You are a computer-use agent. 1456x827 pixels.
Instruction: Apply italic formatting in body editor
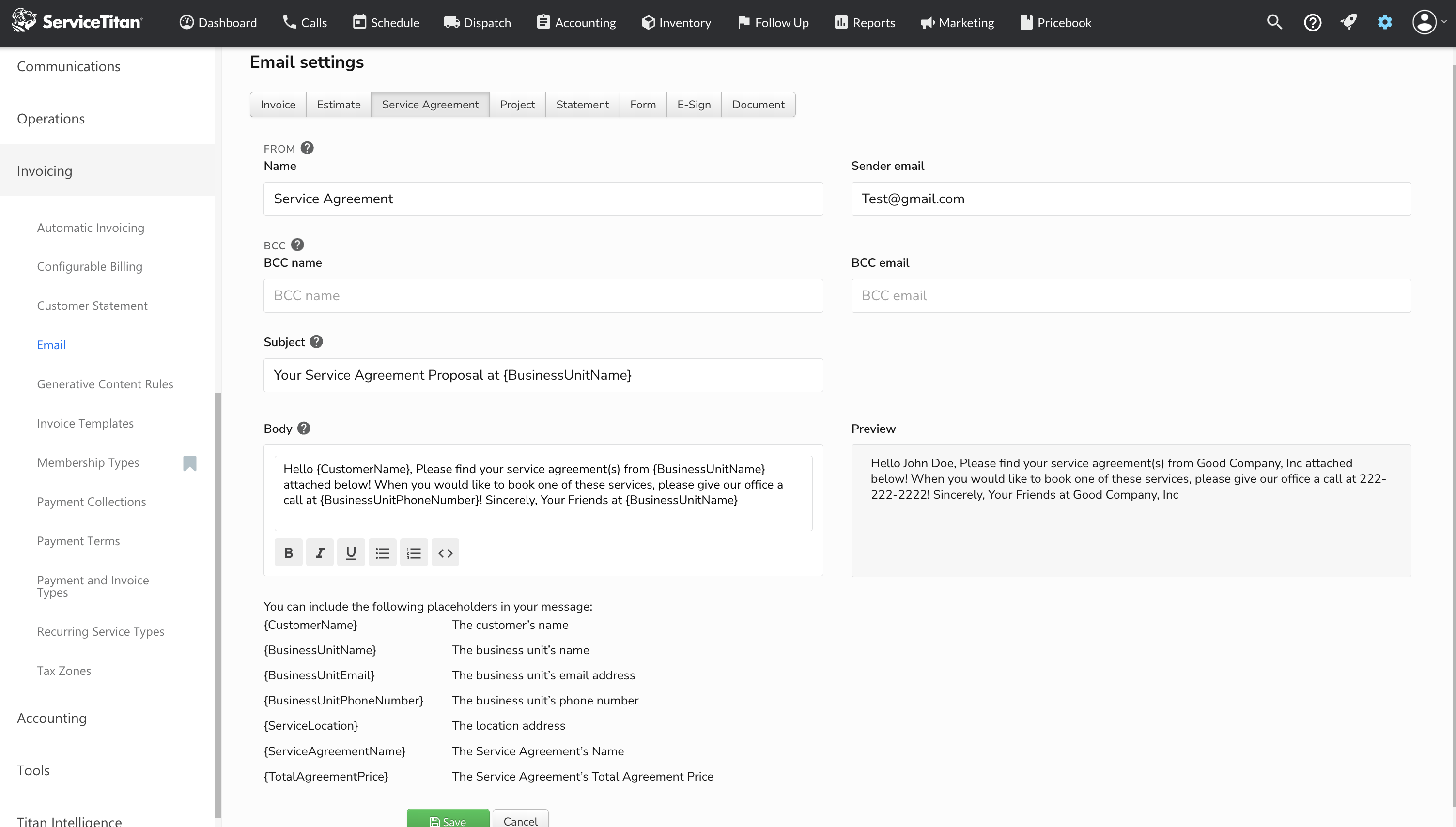click(320, 552)
